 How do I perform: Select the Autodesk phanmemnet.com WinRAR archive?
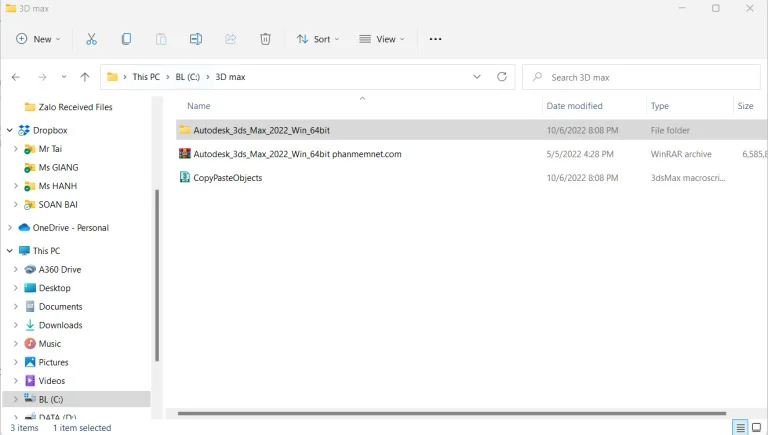pyautogui.click(x=297, y=154)
